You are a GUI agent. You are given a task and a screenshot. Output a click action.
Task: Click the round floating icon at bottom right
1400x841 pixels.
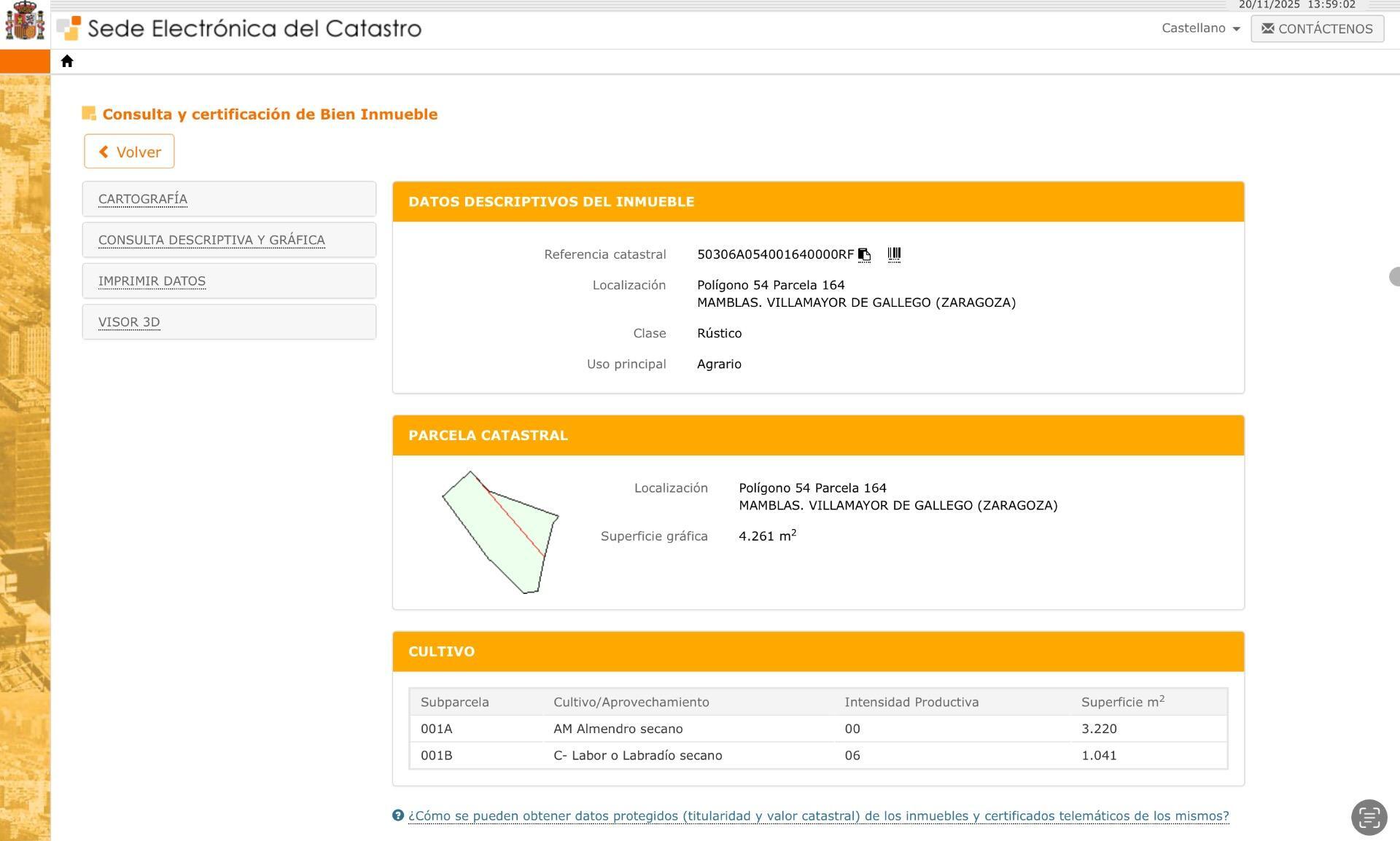(x=1369, y=816)
